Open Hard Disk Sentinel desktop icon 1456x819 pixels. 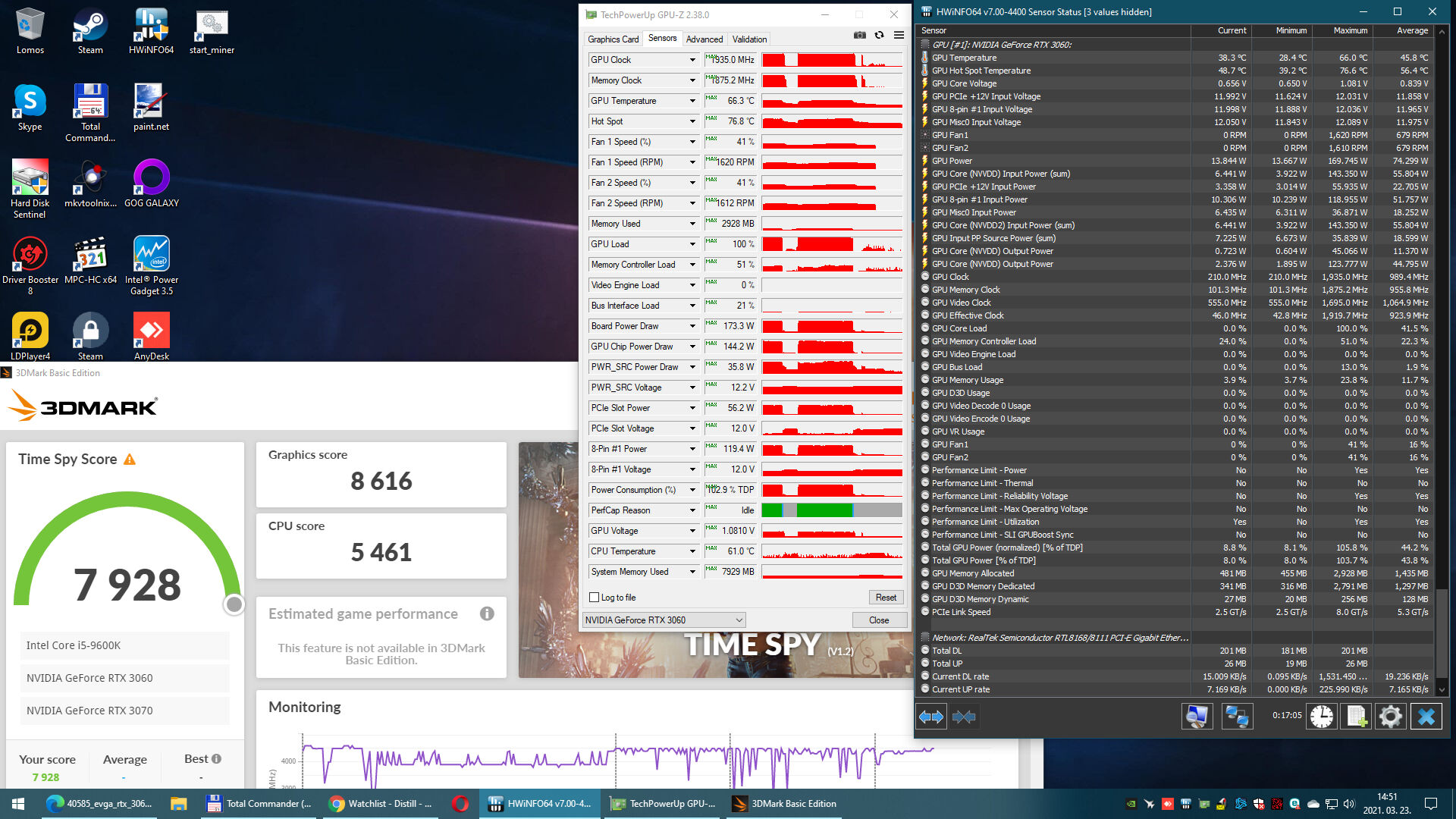(30, 190)
